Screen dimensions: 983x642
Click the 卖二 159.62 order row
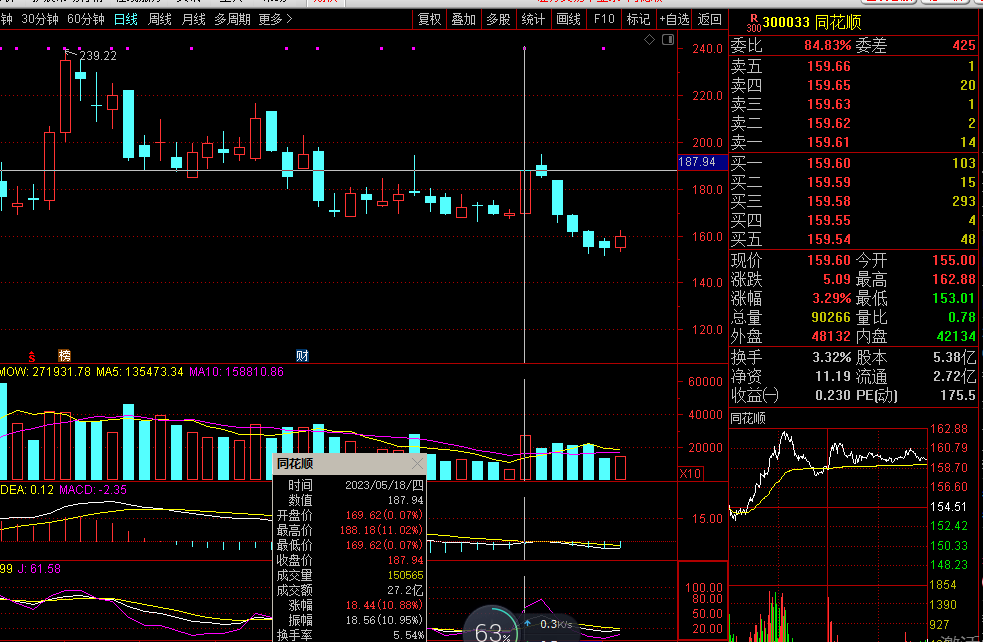click(853, 124)
